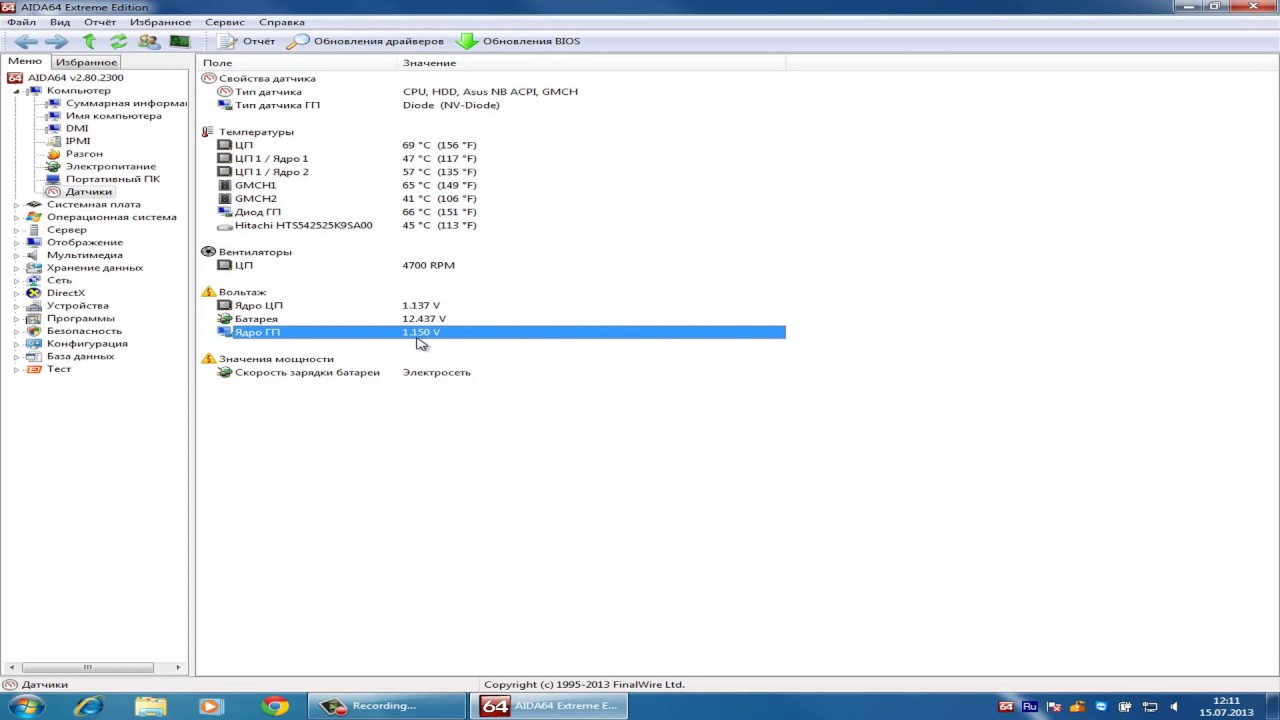This screenshot has height=720, width=1280.
Task: Open the Файл menu
Action: click(21, 22)
